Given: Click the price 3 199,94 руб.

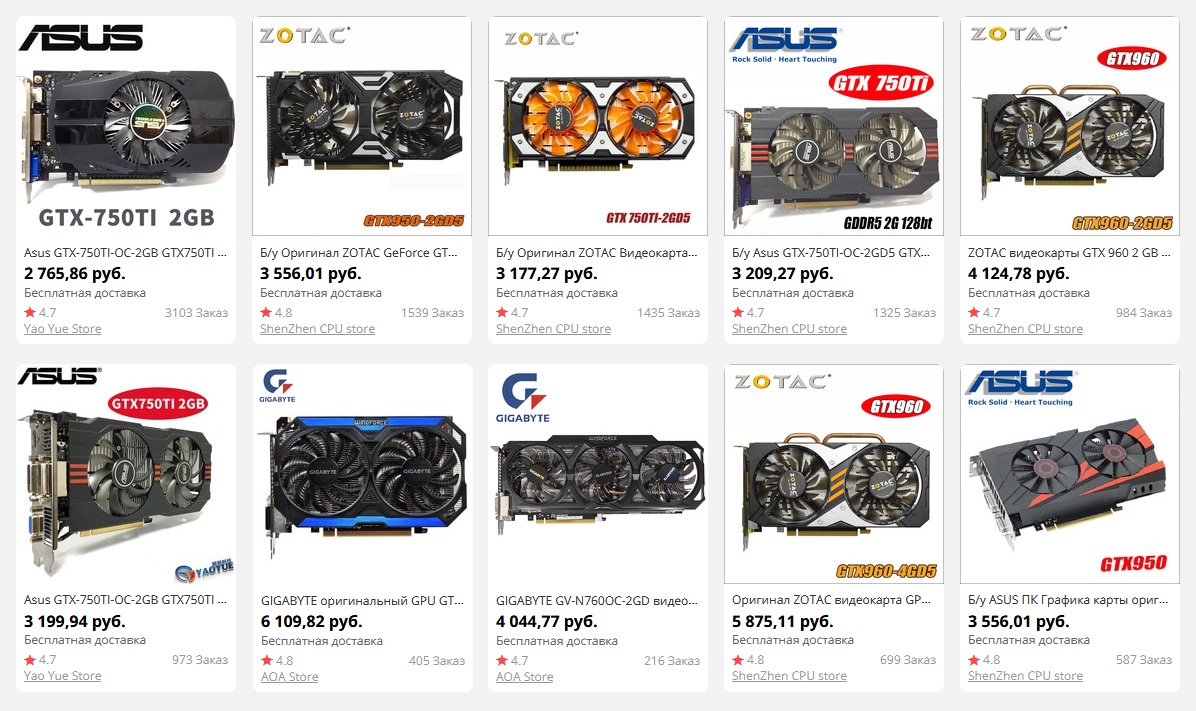Looking at the screenshot, I should (x=75, y=621).
